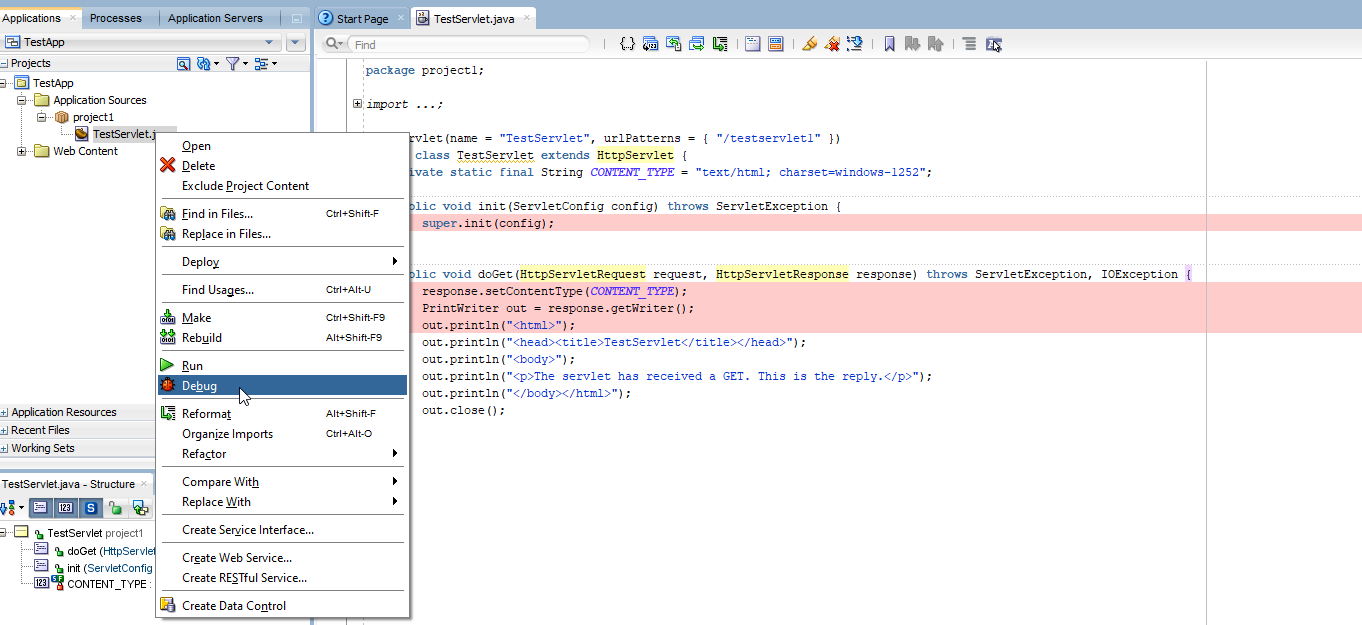This screenshot has height=625, width=1362.
Task: Expand the Web Content node
Action: [21, 151]
